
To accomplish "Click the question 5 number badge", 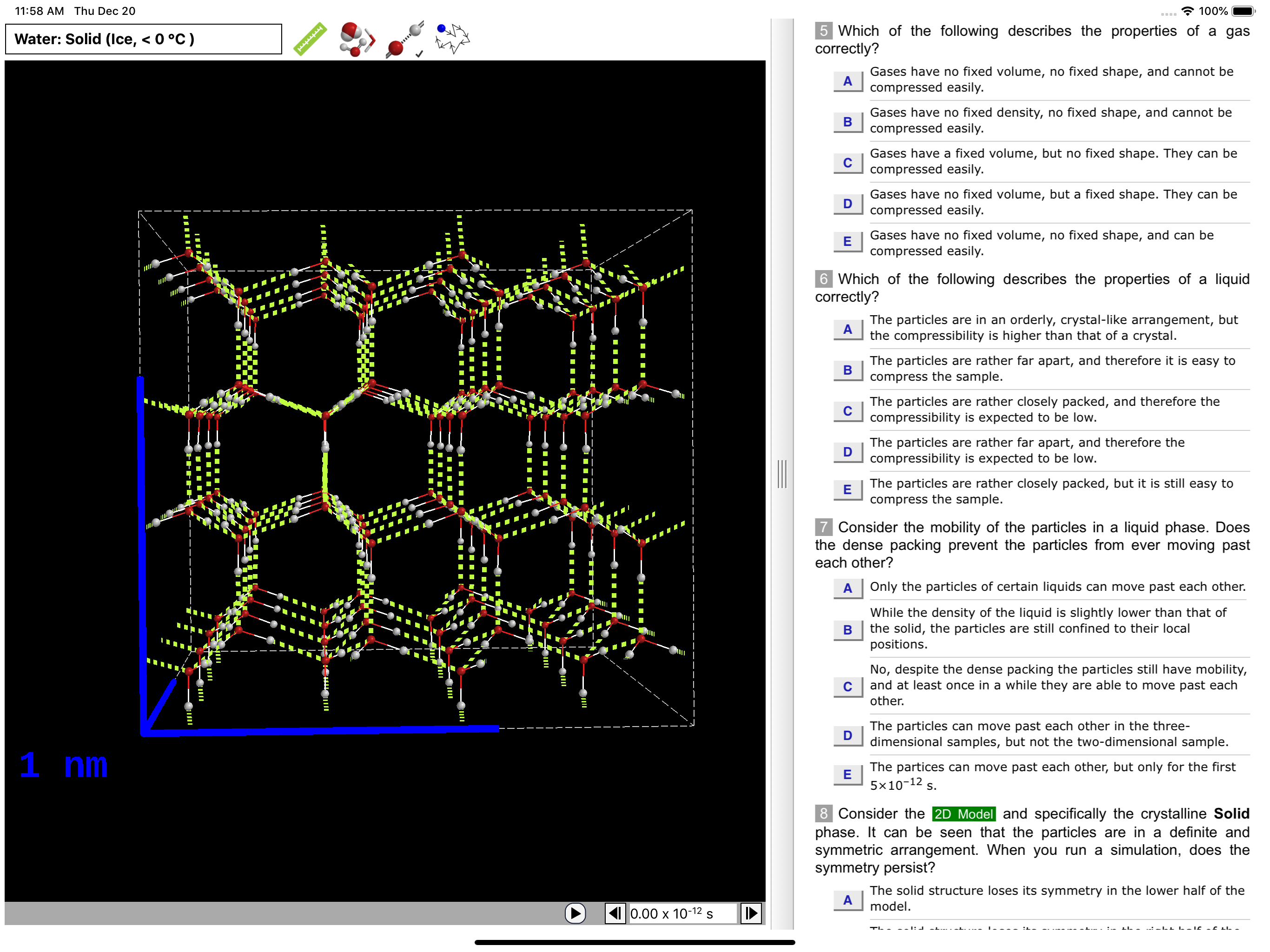I will point(823,30).
